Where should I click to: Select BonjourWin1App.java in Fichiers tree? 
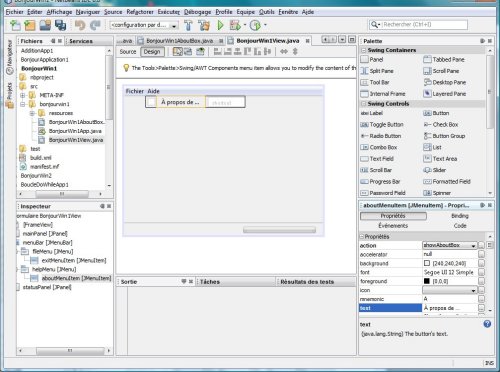click(75, 131)
